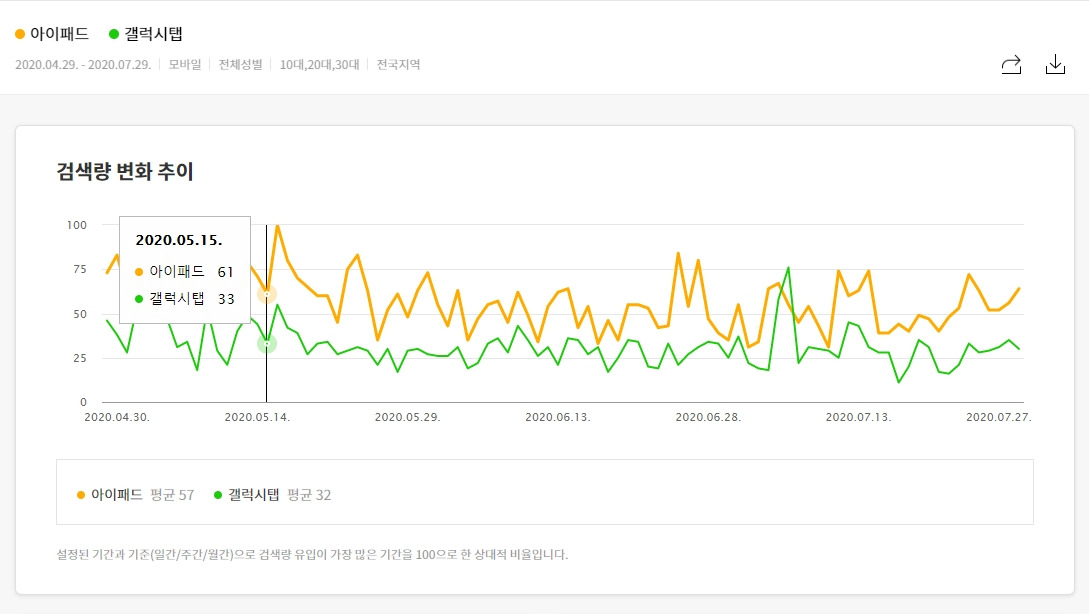Click y-axis label 75

(x=80, y=269)
